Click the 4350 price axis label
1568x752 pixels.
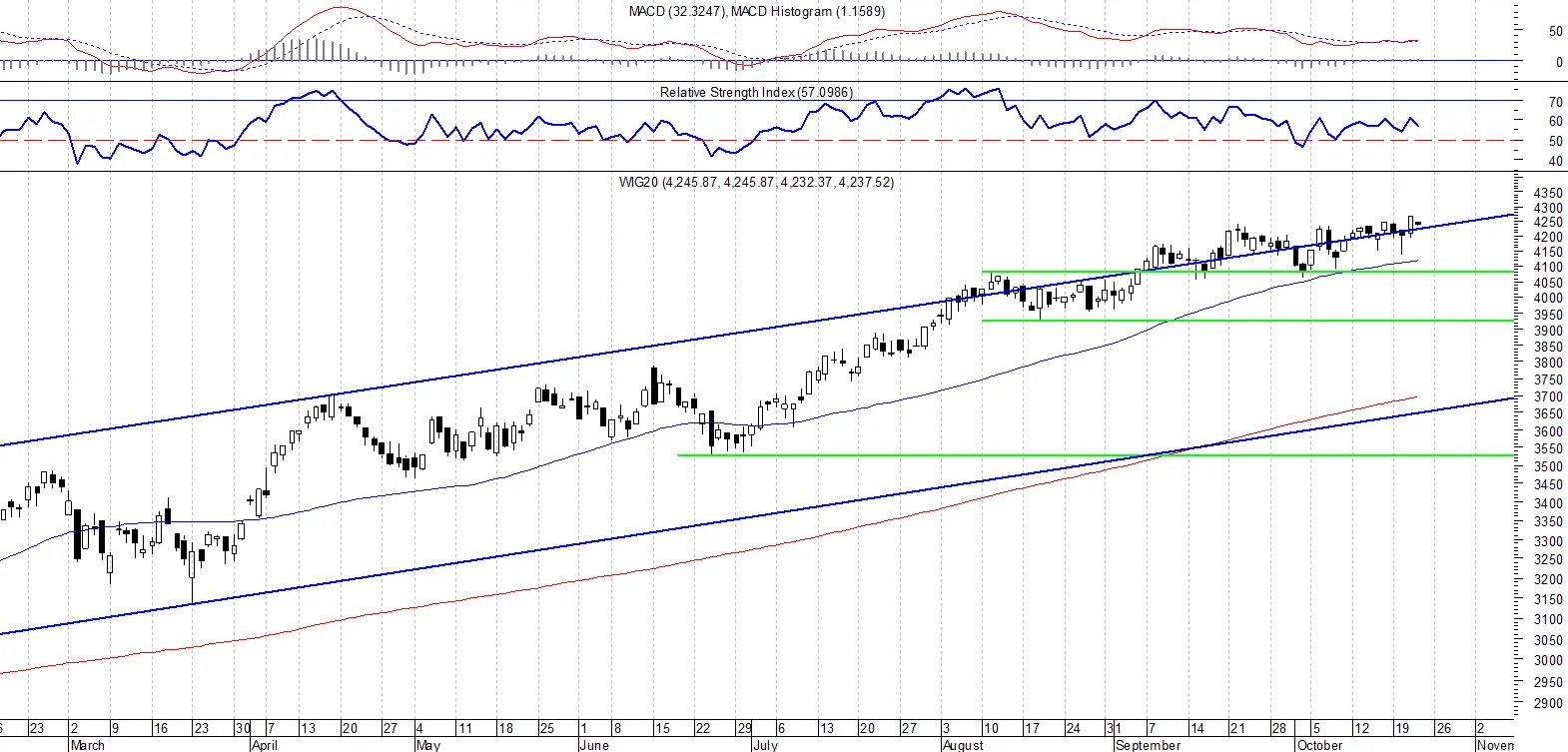coord(1548,193)
